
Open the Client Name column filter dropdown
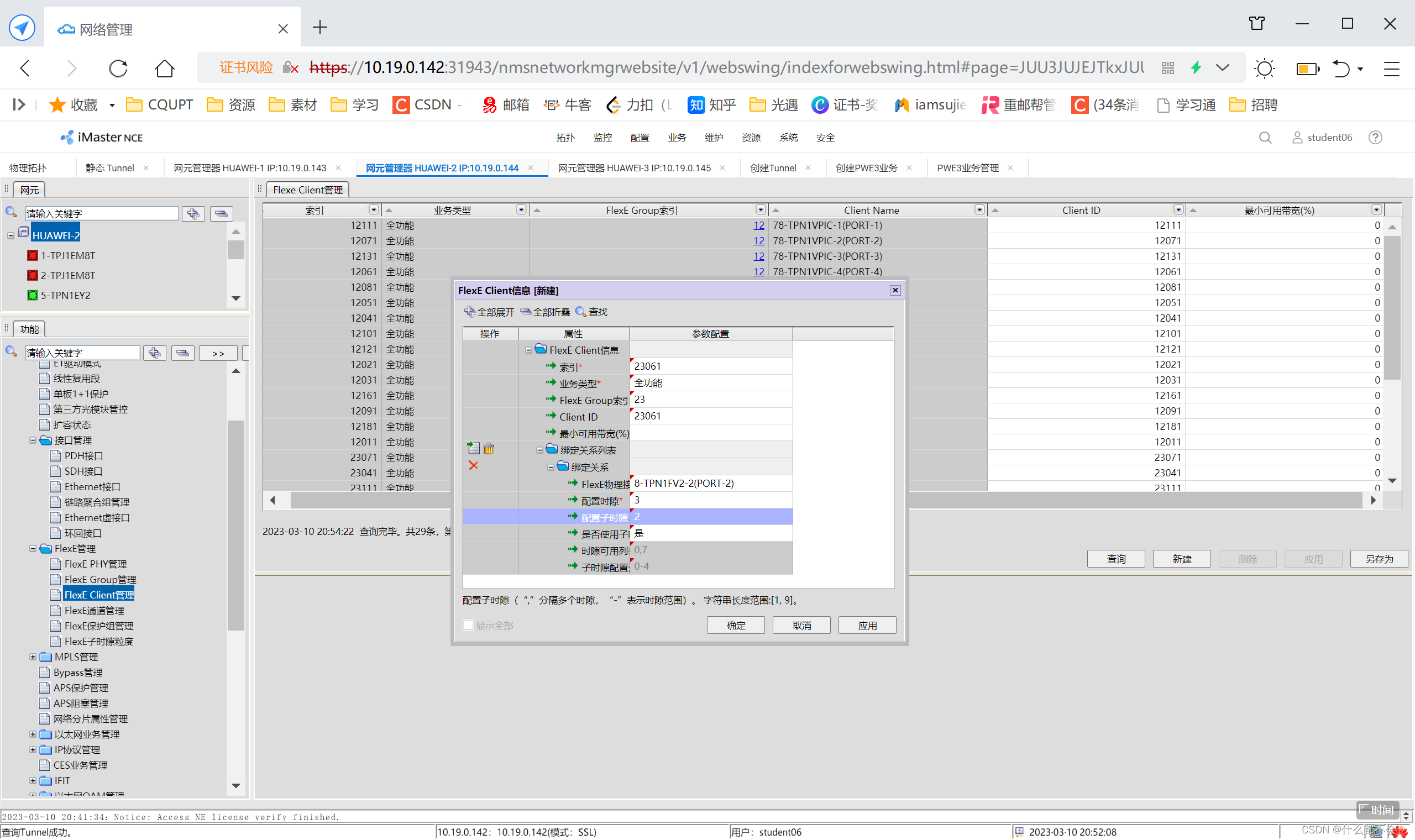tap(979, 210)
